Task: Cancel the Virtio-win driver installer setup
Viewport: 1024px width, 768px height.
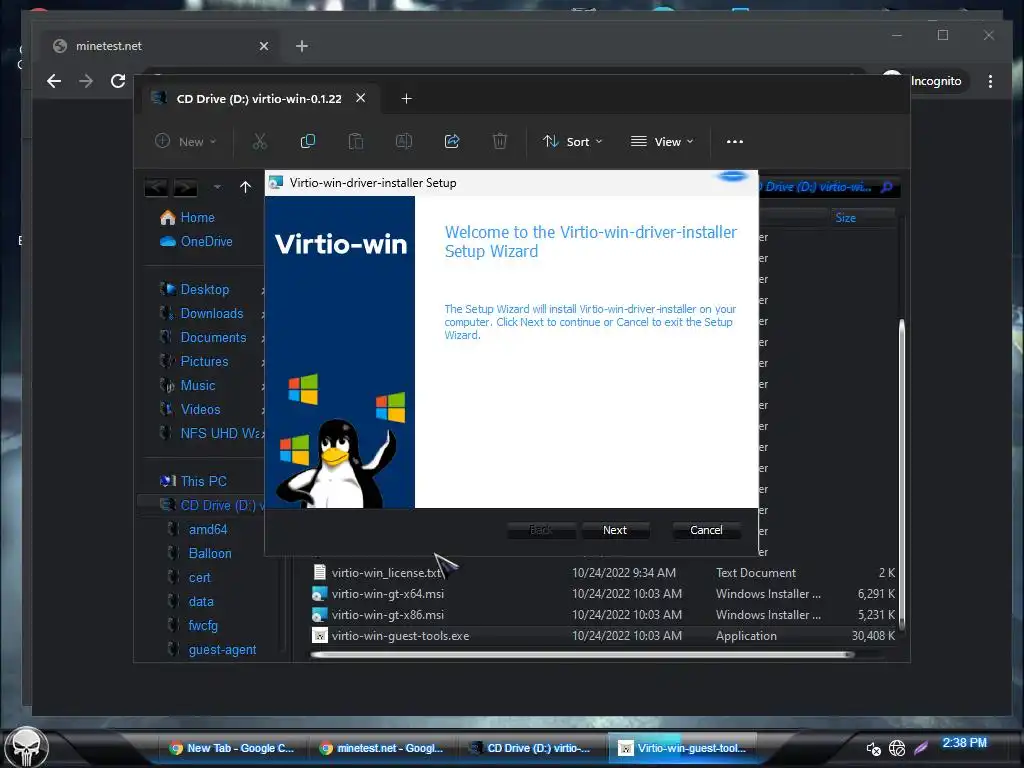Action: click(706, 530)
